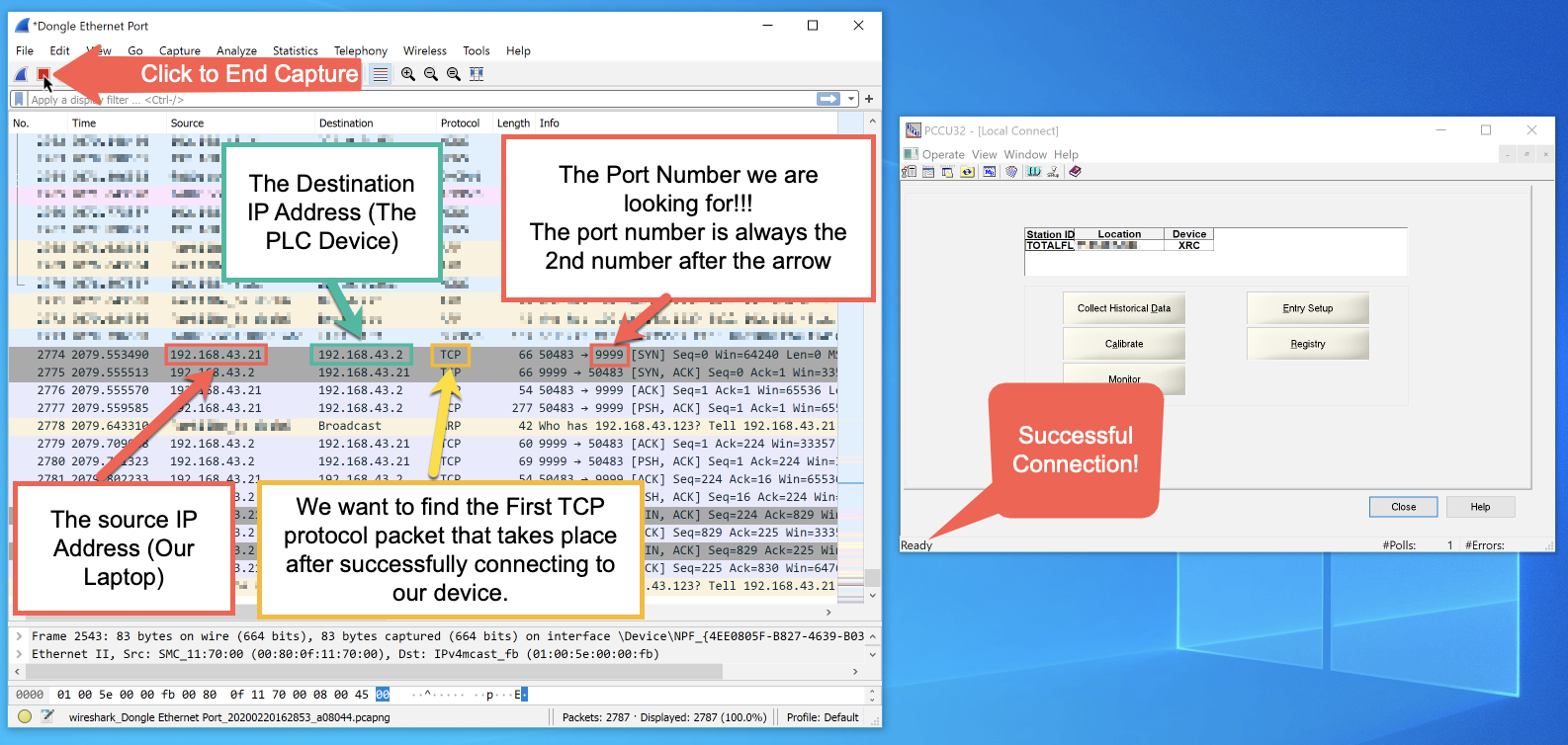
Task: Open the Help menu in Wireshark
Action: pos(518,50)
